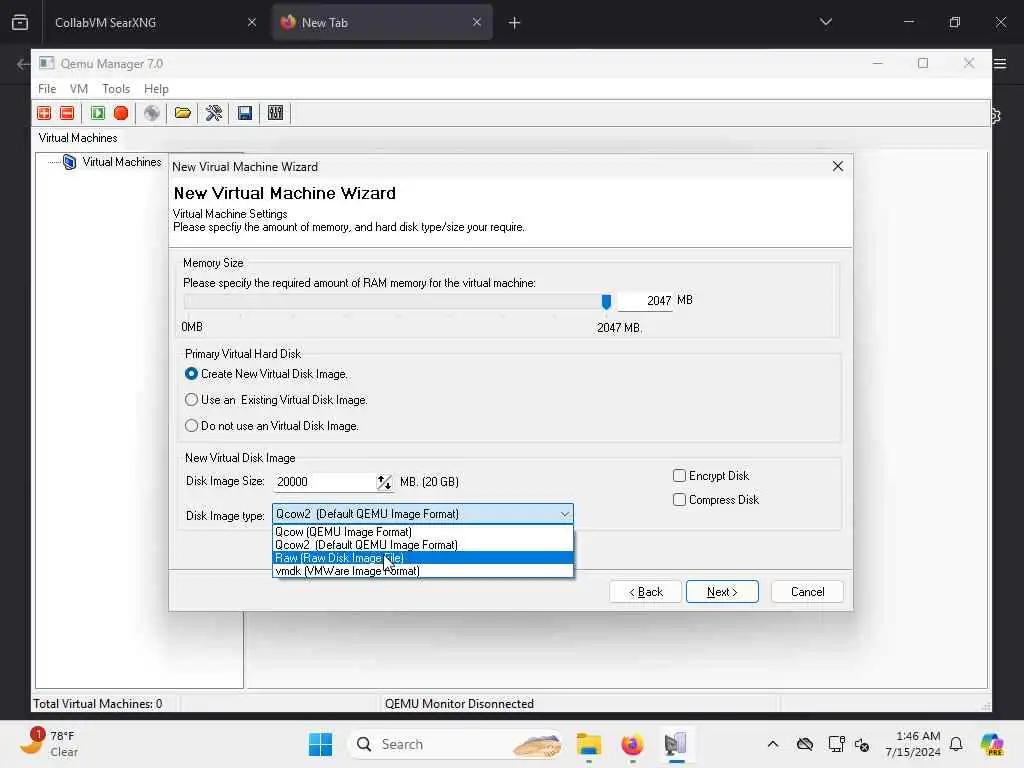Click the Qemu Manager taskbar icon
This screenshot has width=1024, height=768.
pos(676,744)
